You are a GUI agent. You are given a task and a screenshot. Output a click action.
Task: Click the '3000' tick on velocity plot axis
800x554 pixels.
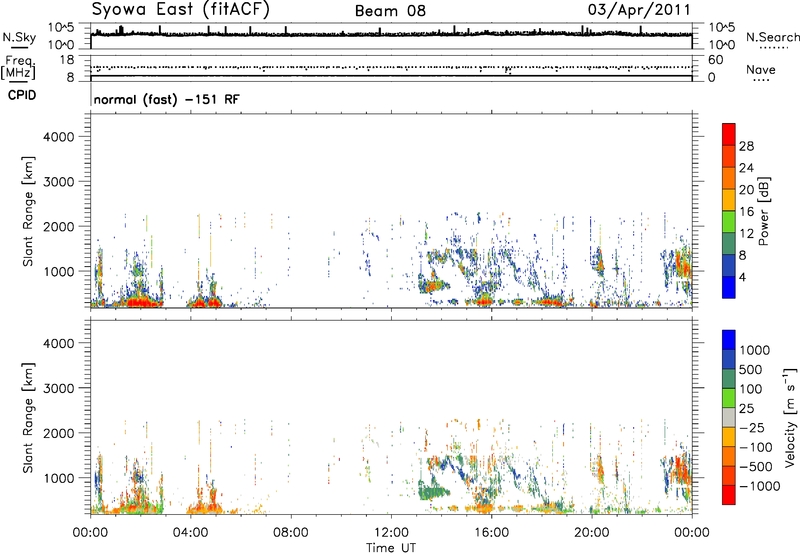58,388
